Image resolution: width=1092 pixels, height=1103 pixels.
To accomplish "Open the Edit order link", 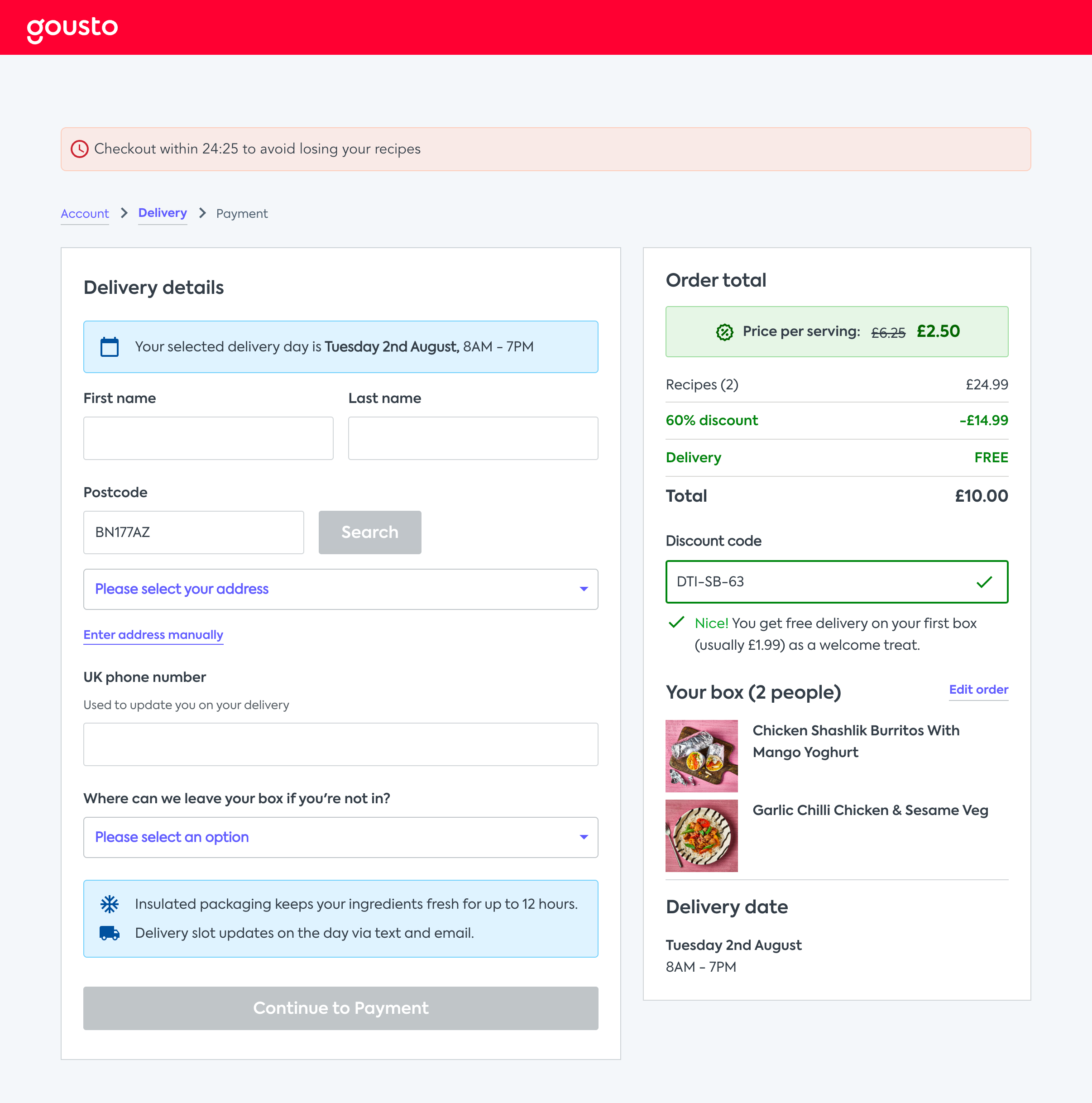I will tap(978, 690).
